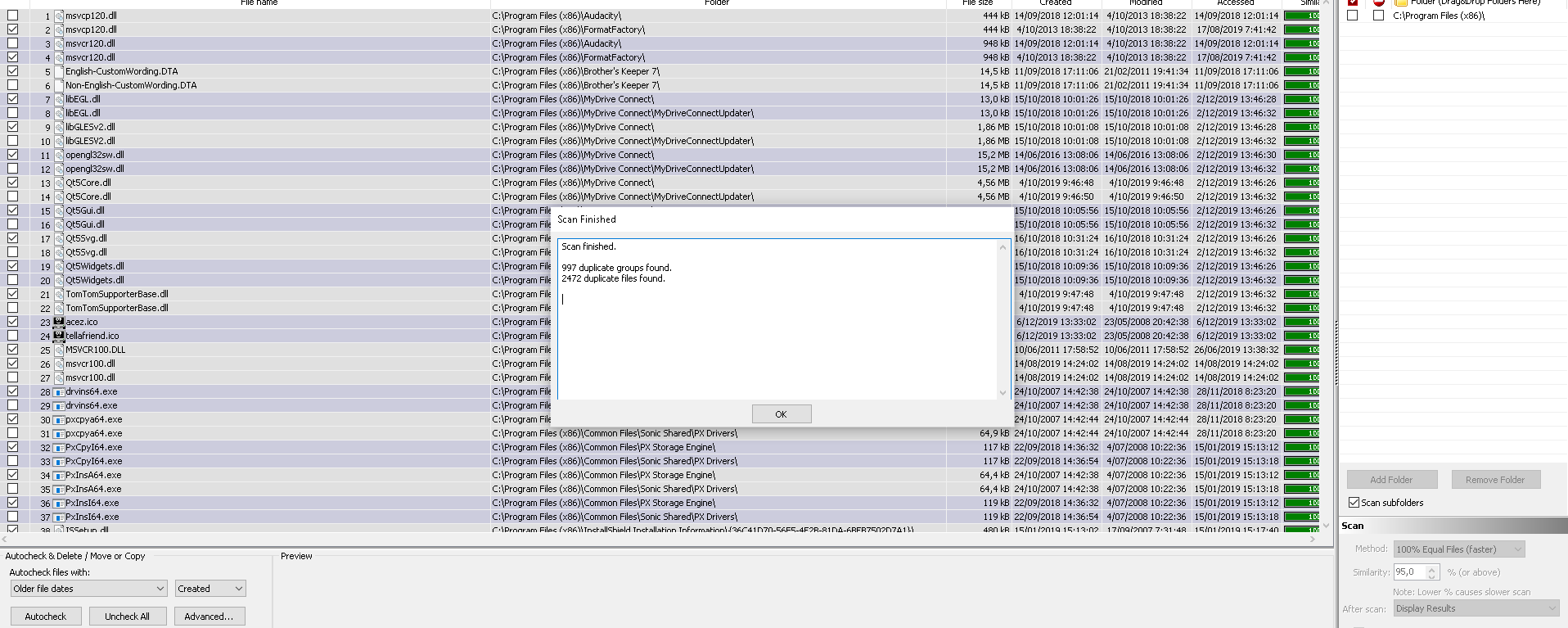
Task: Uncheck the row 5 English-CustomWording.DTA checkbox
Action: [x=13, y=71]
